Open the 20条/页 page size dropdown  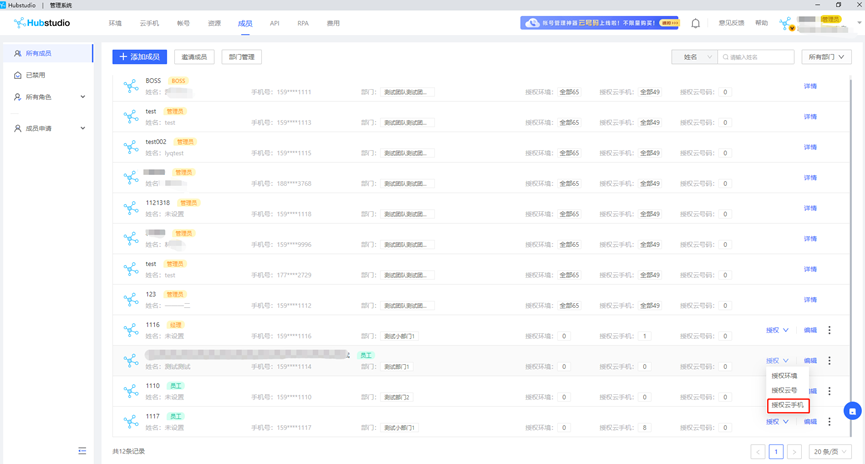830,451
